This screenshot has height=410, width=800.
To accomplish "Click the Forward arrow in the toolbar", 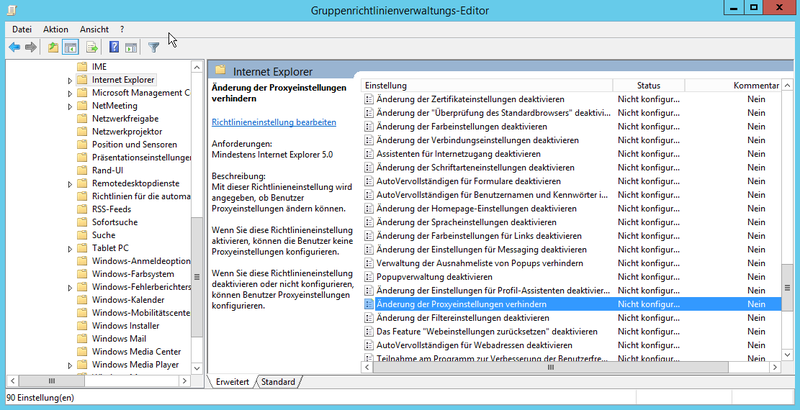I will click(x=31, y=47).
